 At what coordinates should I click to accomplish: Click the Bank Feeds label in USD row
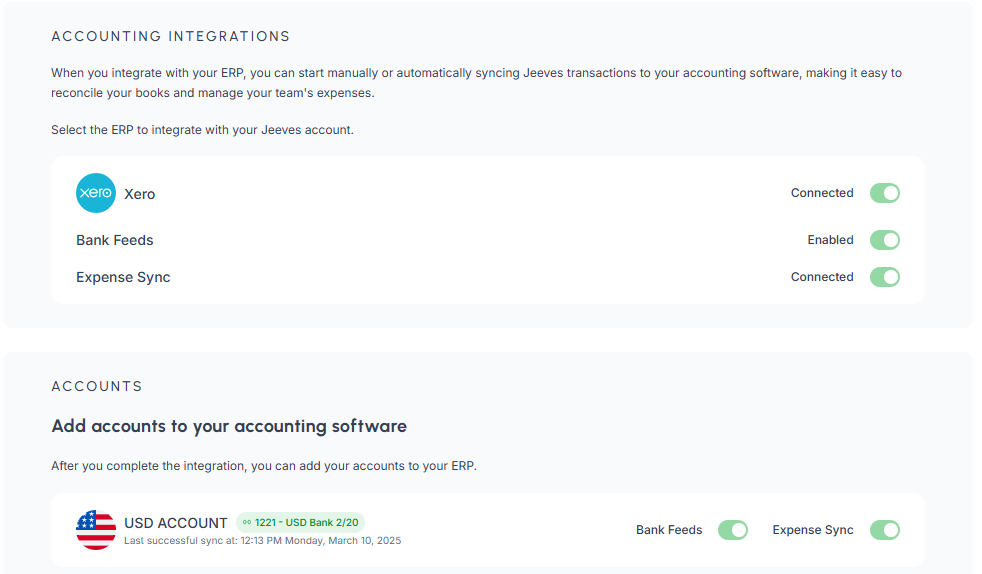[669, 530]
